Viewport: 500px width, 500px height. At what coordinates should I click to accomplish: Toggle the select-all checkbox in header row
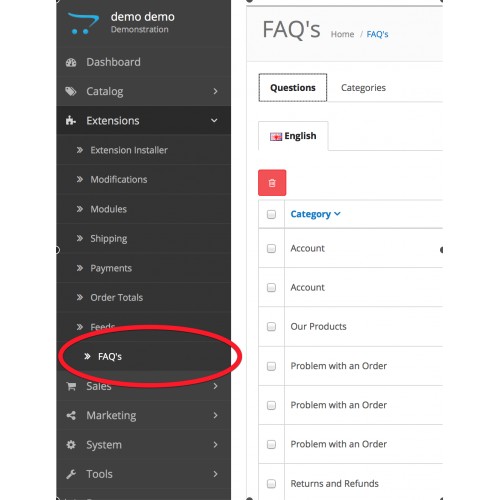pos(271,214)
